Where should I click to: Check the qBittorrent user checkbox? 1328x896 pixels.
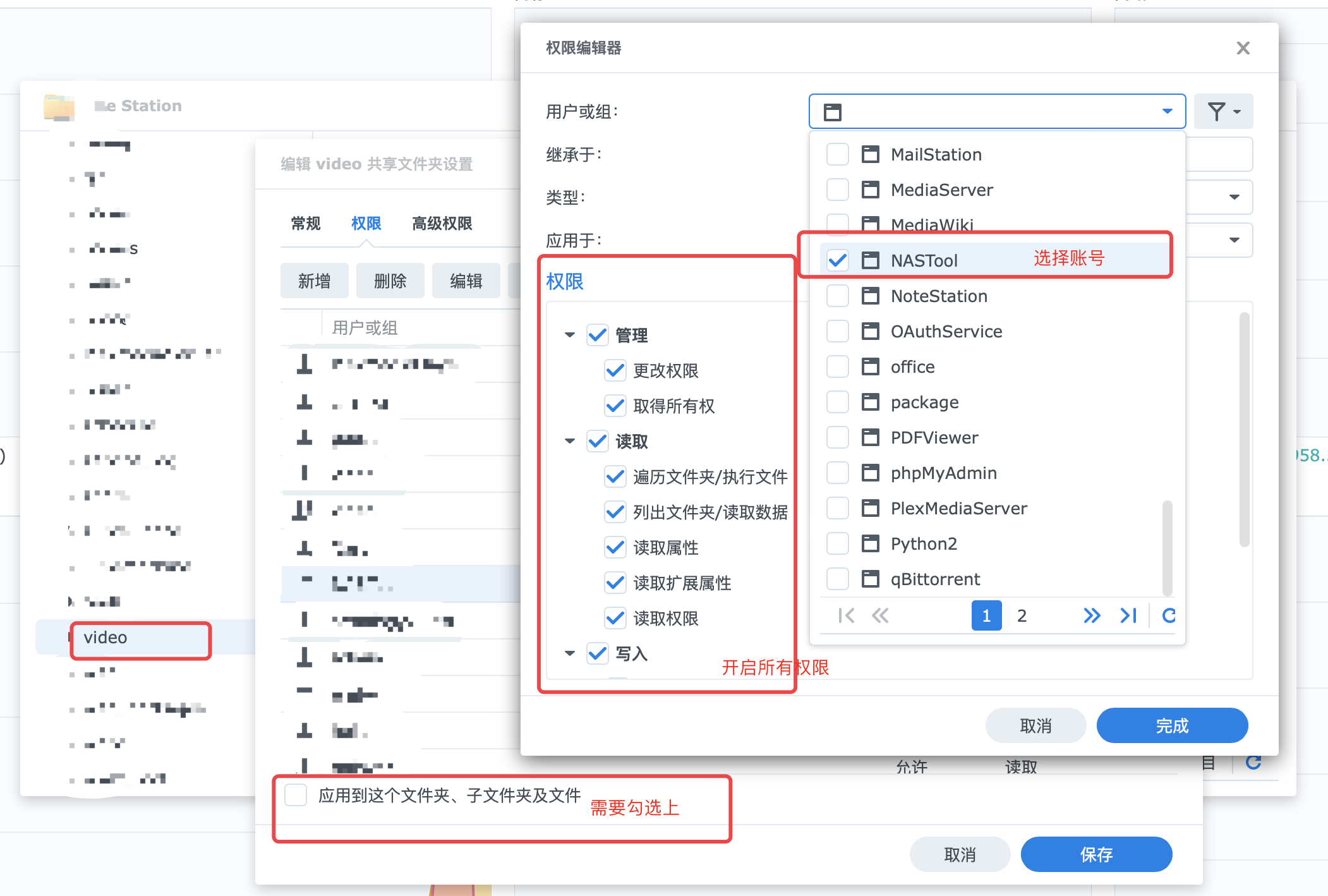[838, 578]
